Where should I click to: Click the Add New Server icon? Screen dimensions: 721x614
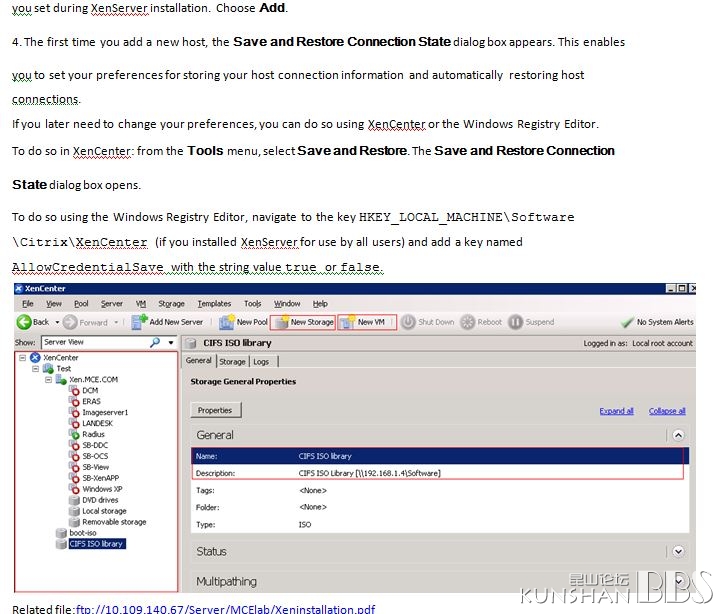(139, 322)
